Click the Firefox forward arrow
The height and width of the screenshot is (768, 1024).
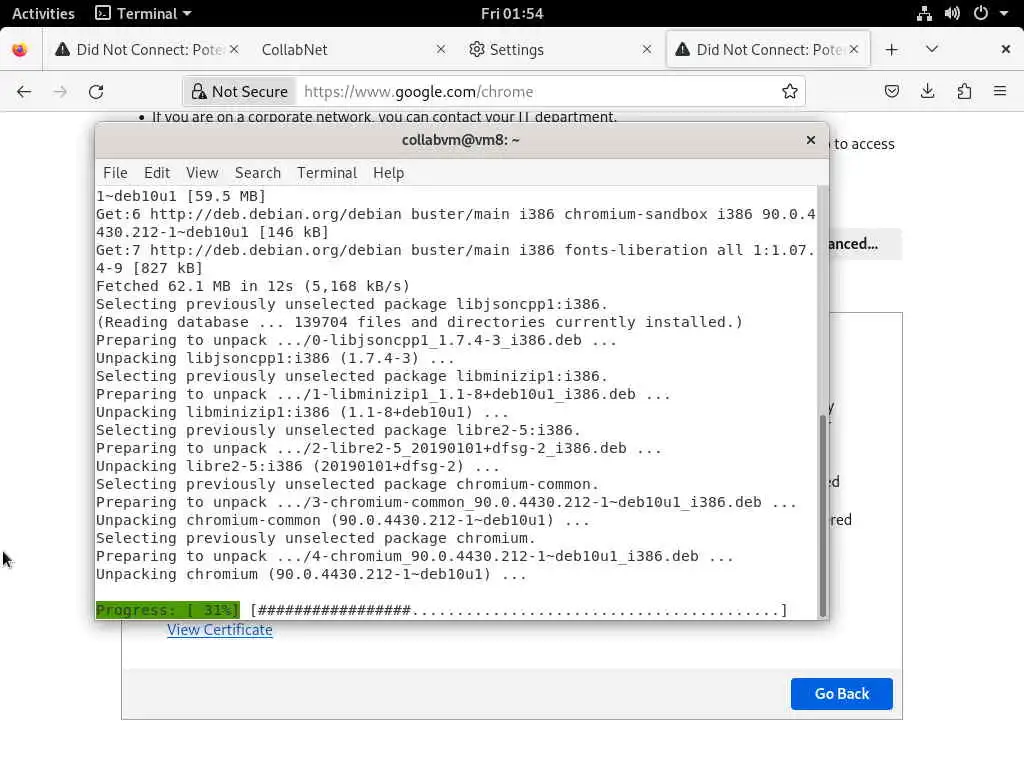[60, 92]
